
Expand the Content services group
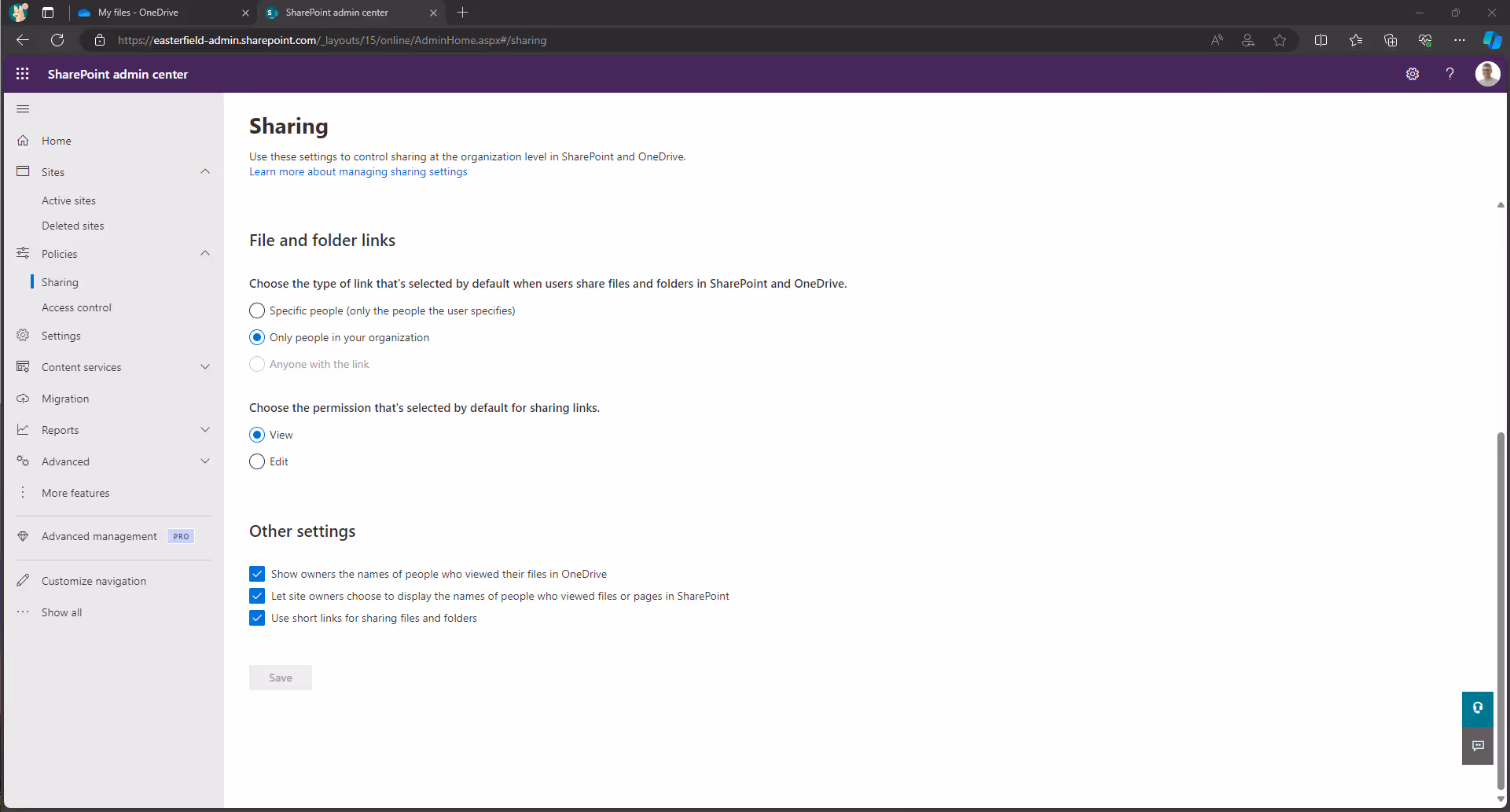click(x=205, y=366)
